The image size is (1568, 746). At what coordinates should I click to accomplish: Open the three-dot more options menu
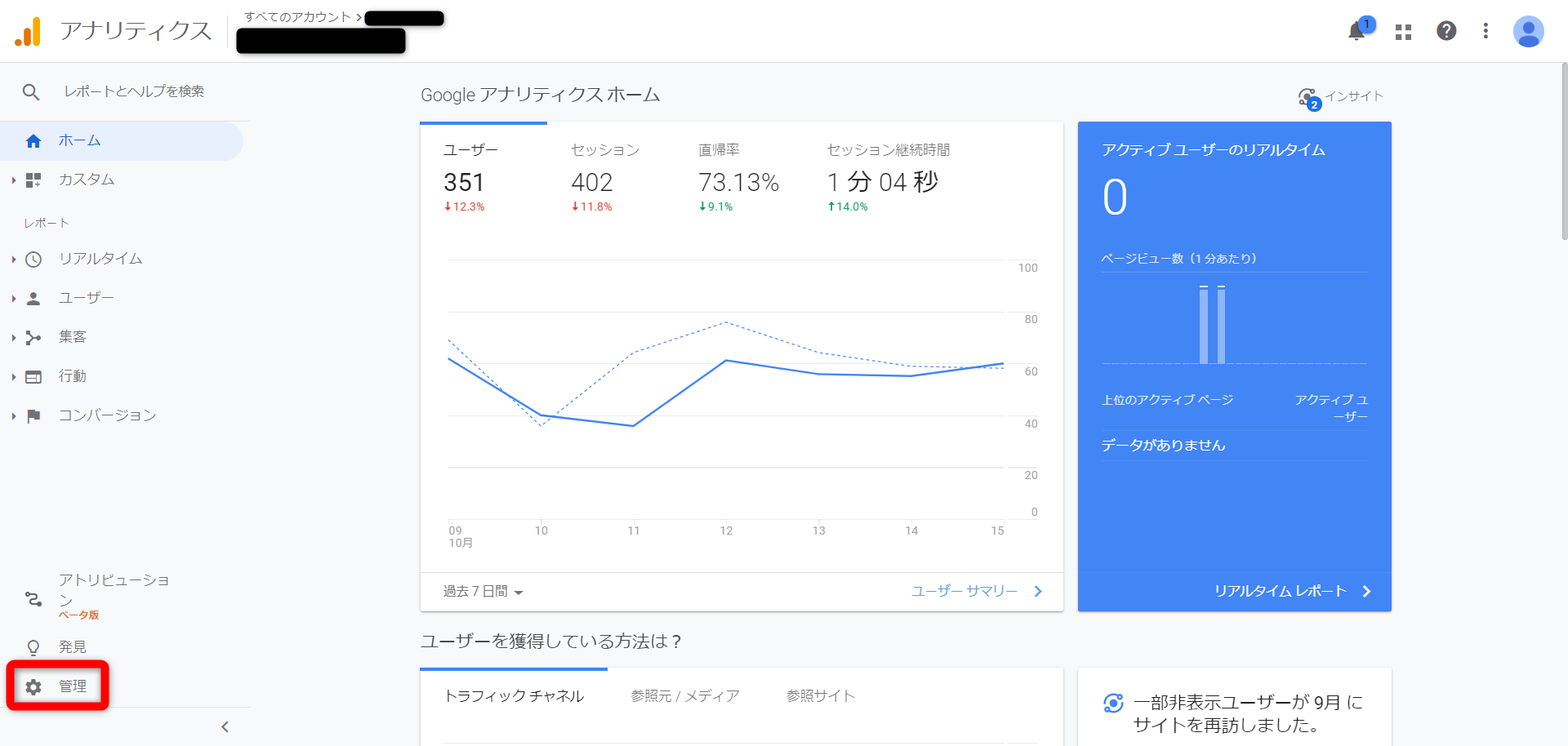pos(1486,31)
